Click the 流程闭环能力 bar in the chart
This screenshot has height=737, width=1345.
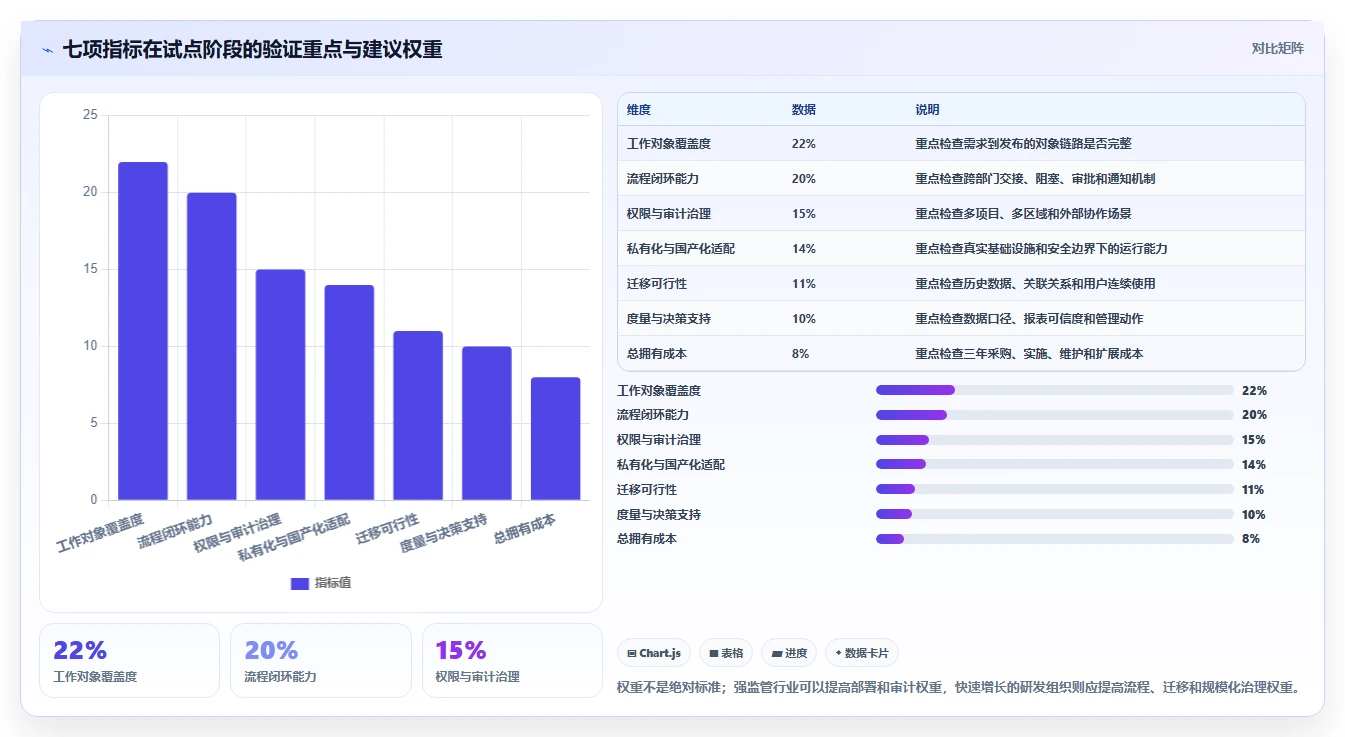tap(212, 346)
